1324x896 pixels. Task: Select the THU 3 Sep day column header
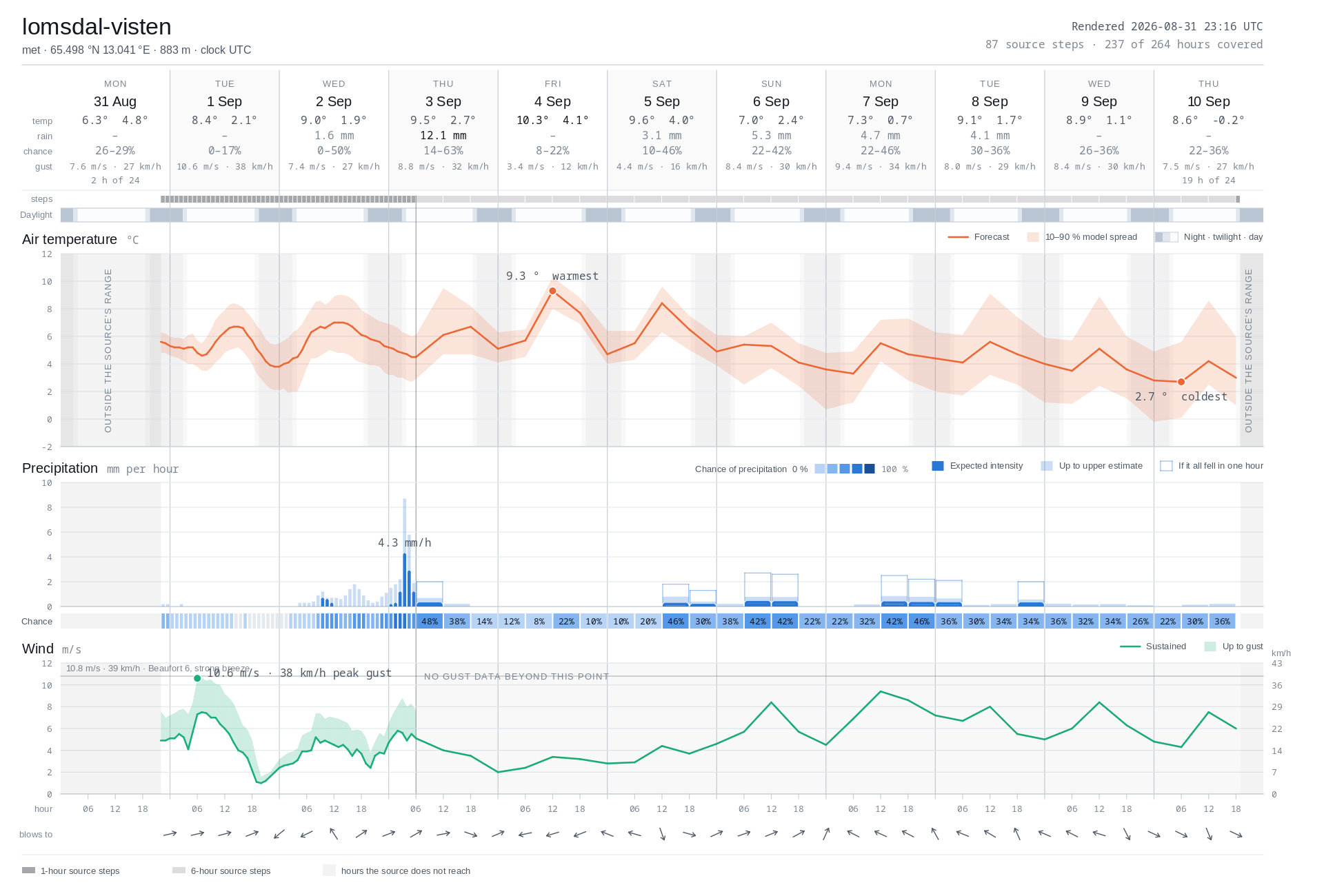pos(443,94)
